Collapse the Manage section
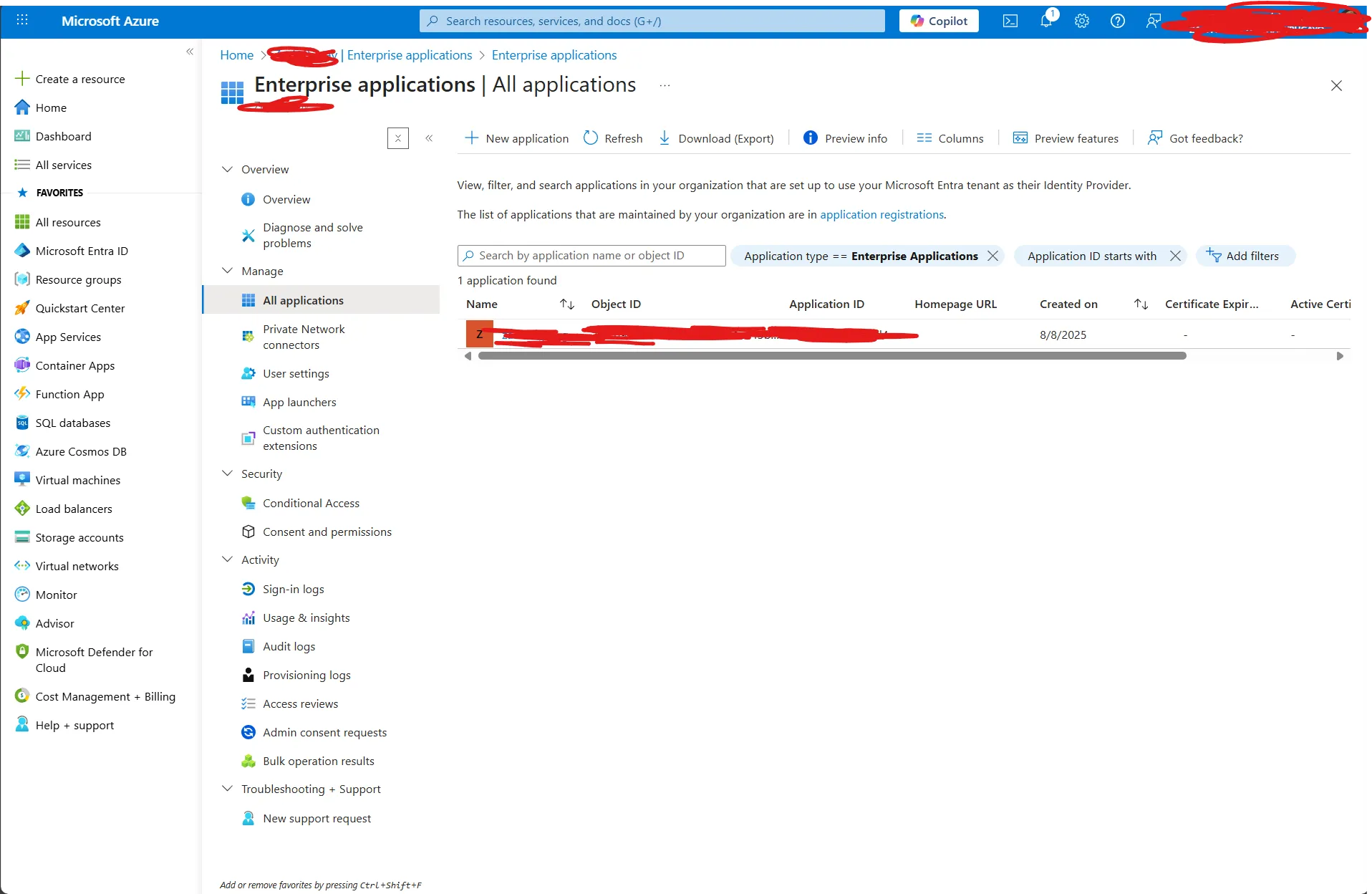Image resolution: width=1372 pixels, height=894 pixels. click(x=228, y=271)
